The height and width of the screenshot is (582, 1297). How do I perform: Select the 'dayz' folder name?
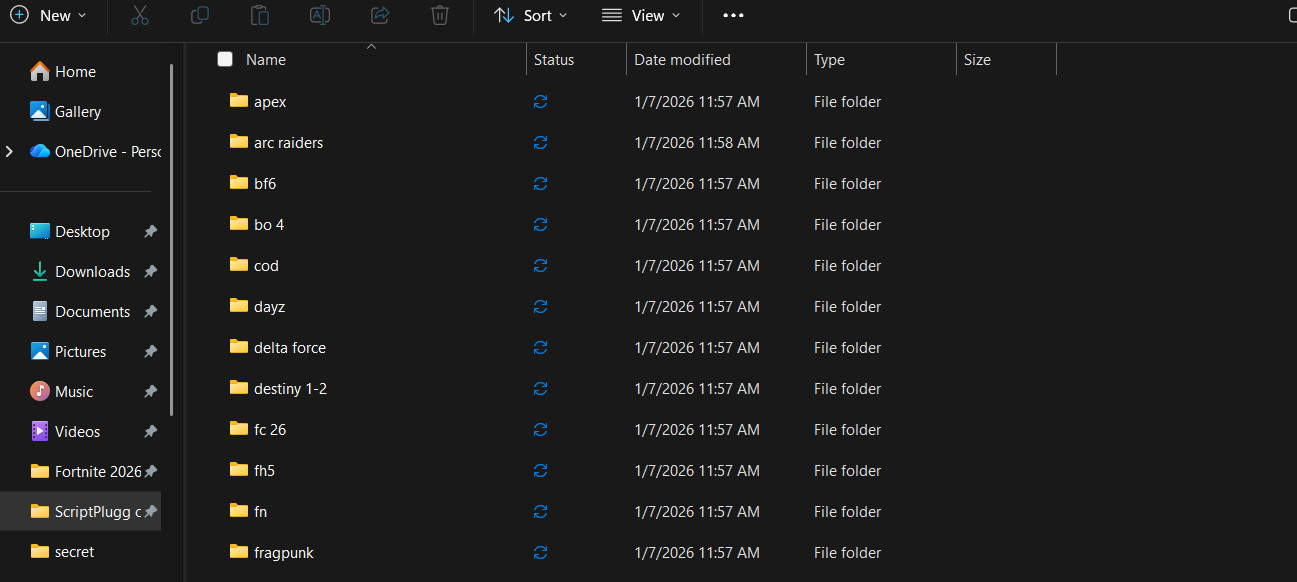click(x=269, y=307)
